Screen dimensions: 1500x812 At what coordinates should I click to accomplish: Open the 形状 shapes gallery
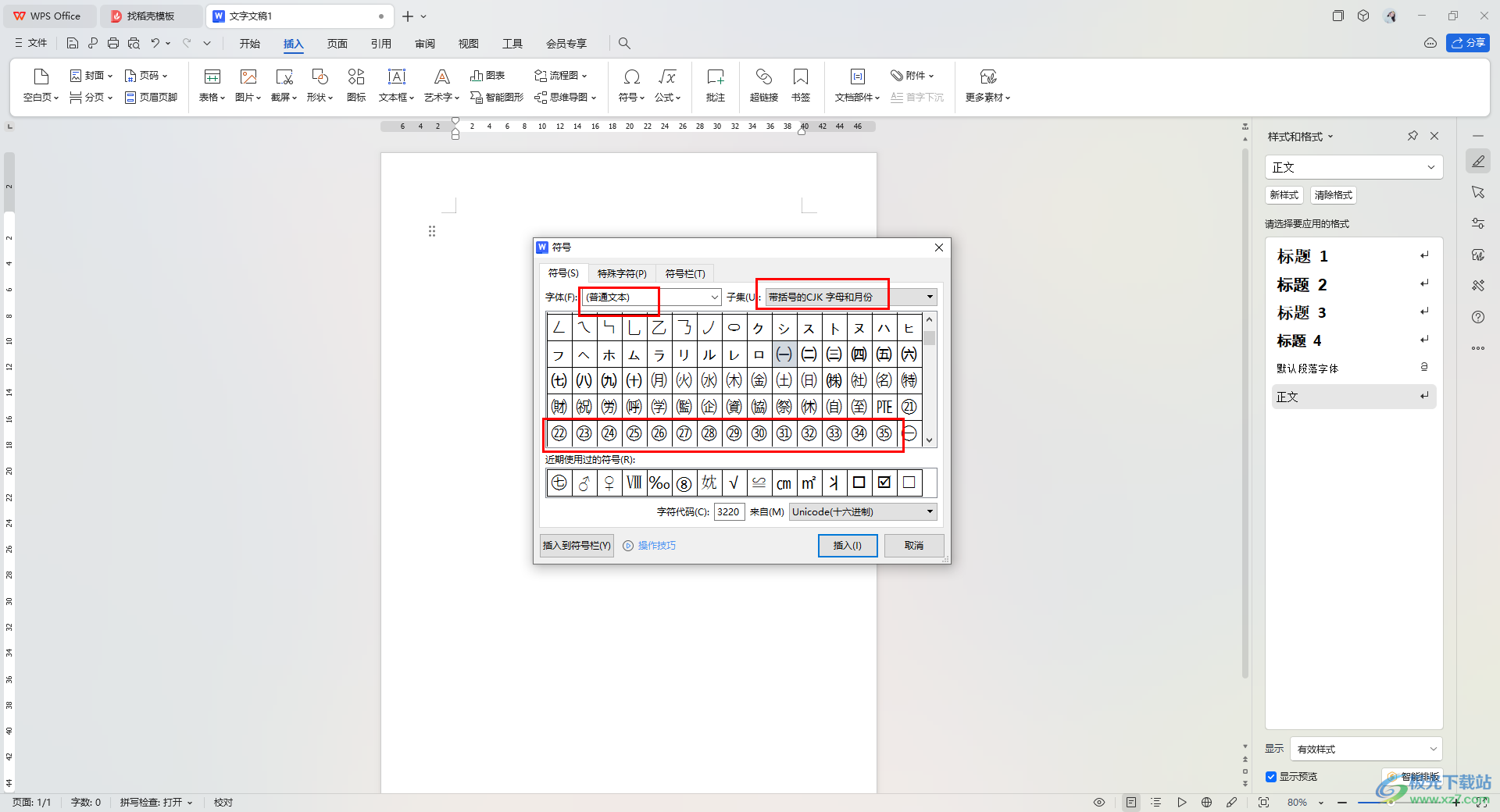pos(320,85)
